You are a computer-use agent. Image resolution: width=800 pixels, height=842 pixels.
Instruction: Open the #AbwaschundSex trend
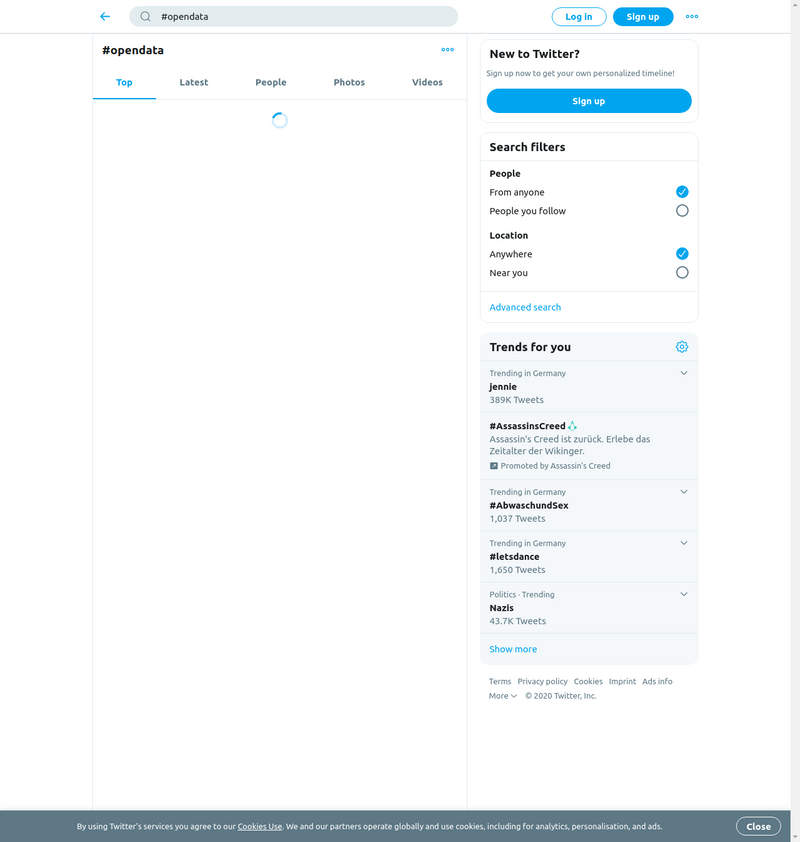pos(589,505)
